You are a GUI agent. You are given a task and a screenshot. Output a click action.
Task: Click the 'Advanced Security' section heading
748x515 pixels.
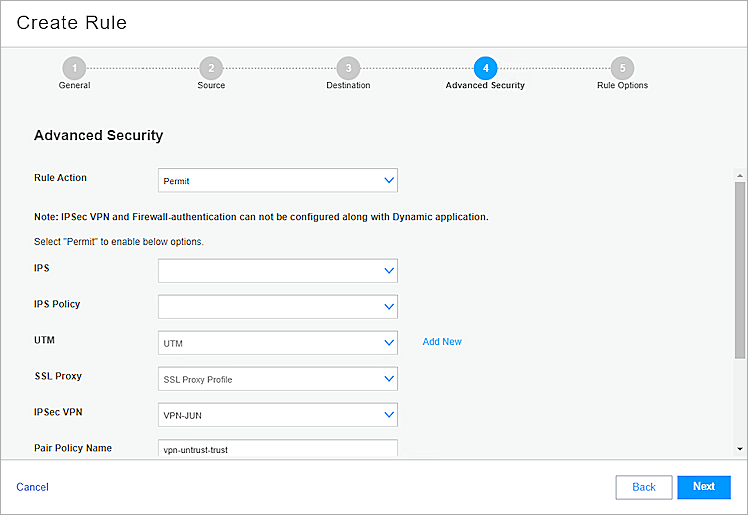point(98,135)
